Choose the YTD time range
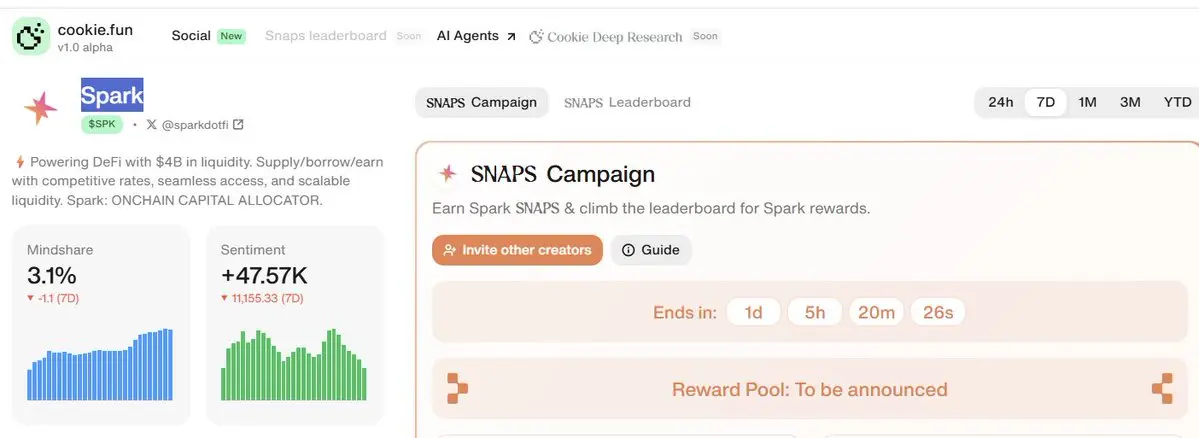The height and width of the screenshot is (438, 1199). click(x=1177, y=102)
